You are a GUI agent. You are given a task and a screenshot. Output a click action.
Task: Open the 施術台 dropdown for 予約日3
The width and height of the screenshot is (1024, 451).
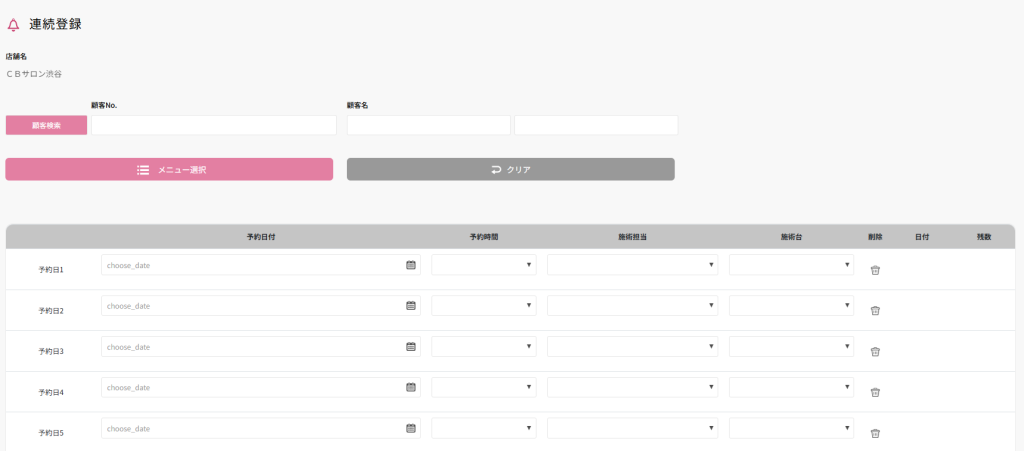(x=791, y=347)
